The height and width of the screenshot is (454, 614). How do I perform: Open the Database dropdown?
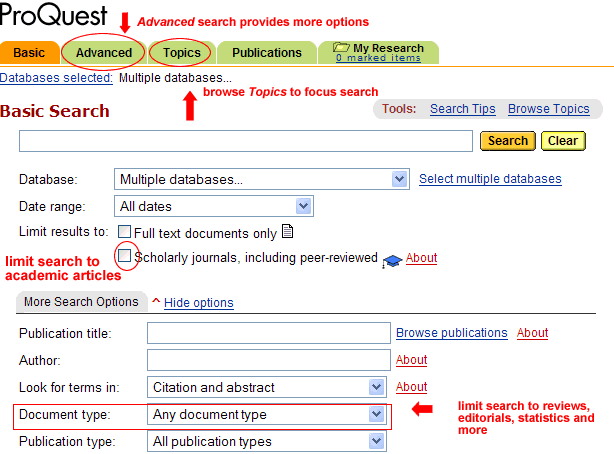pyautogui.click(x=262, y=179)
